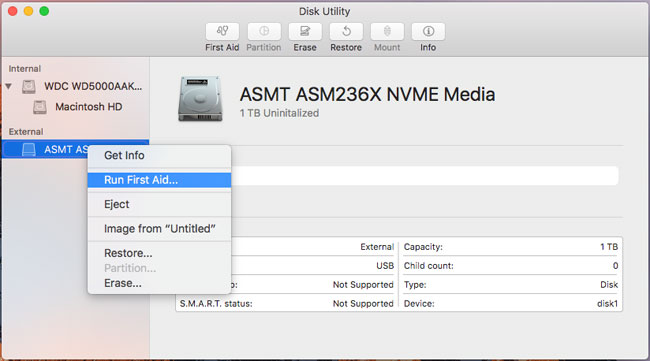Choose Partition… from context menu

pos(159,268)
